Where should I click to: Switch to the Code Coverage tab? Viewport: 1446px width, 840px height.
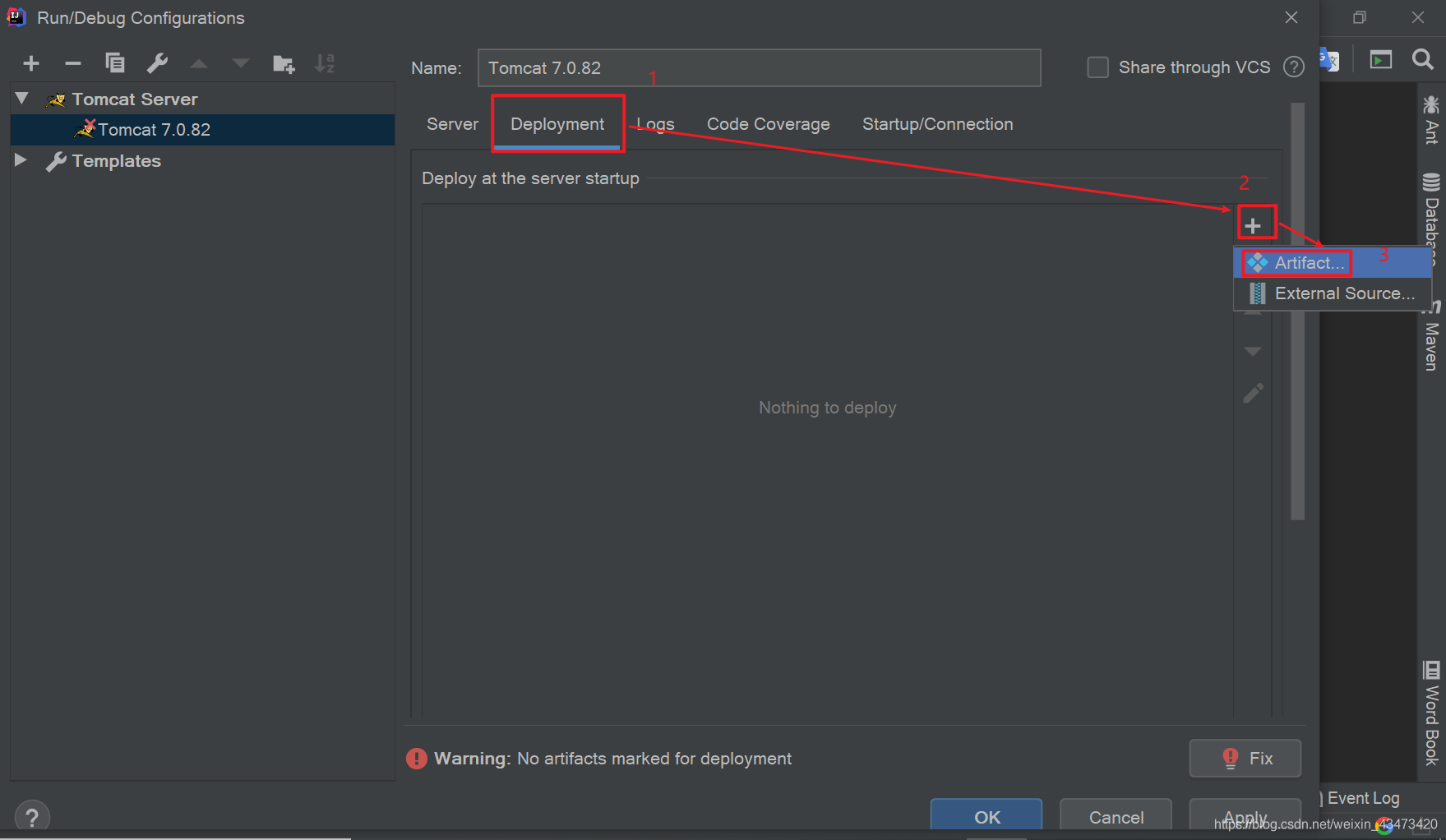pos(768,124)
